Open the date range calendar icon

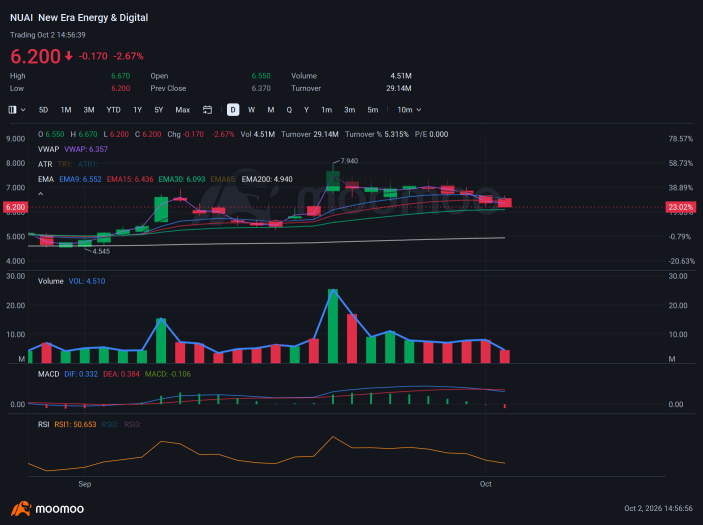(207, 110)
